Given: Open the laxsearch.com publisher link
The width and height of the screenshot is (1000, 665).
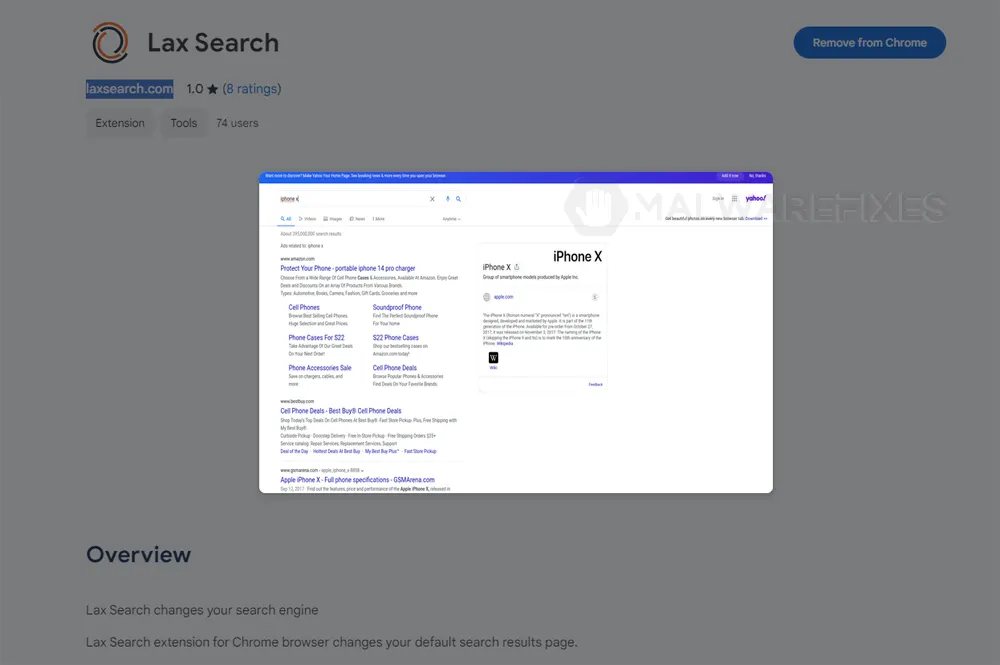Looking at the screenshot, I should point(129,89).
